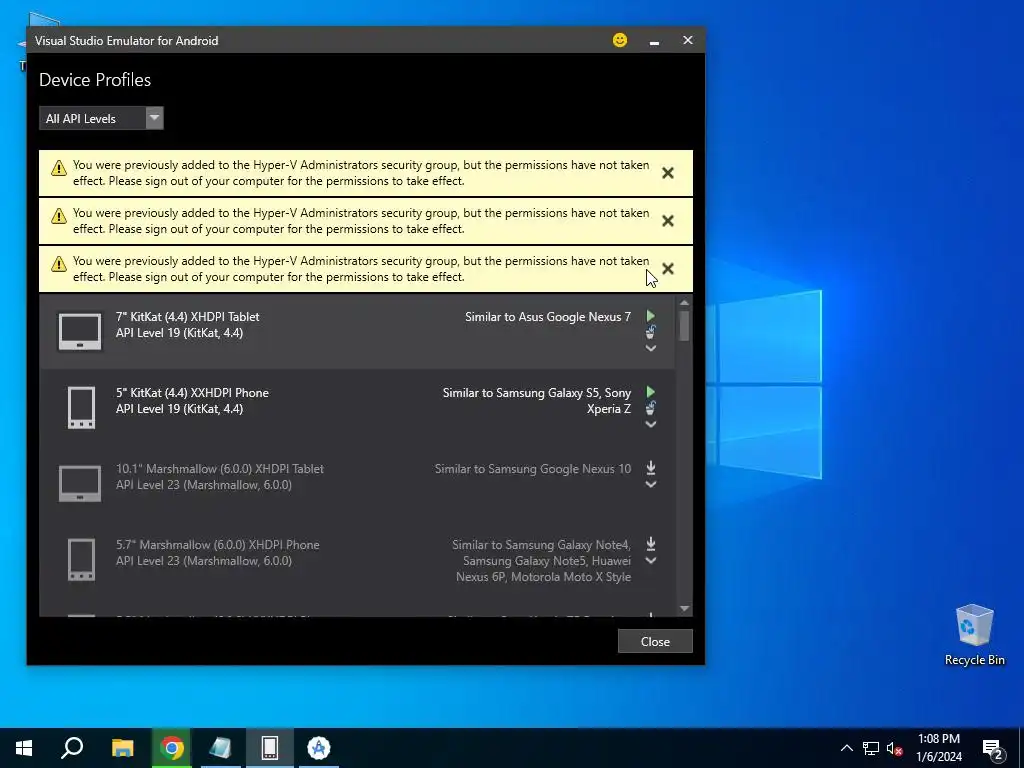Image resolution: width=1024 pixels, height=768 pixels.
Task: Dismiss the first Hyper-V warning banner
Action: point(667,173)
